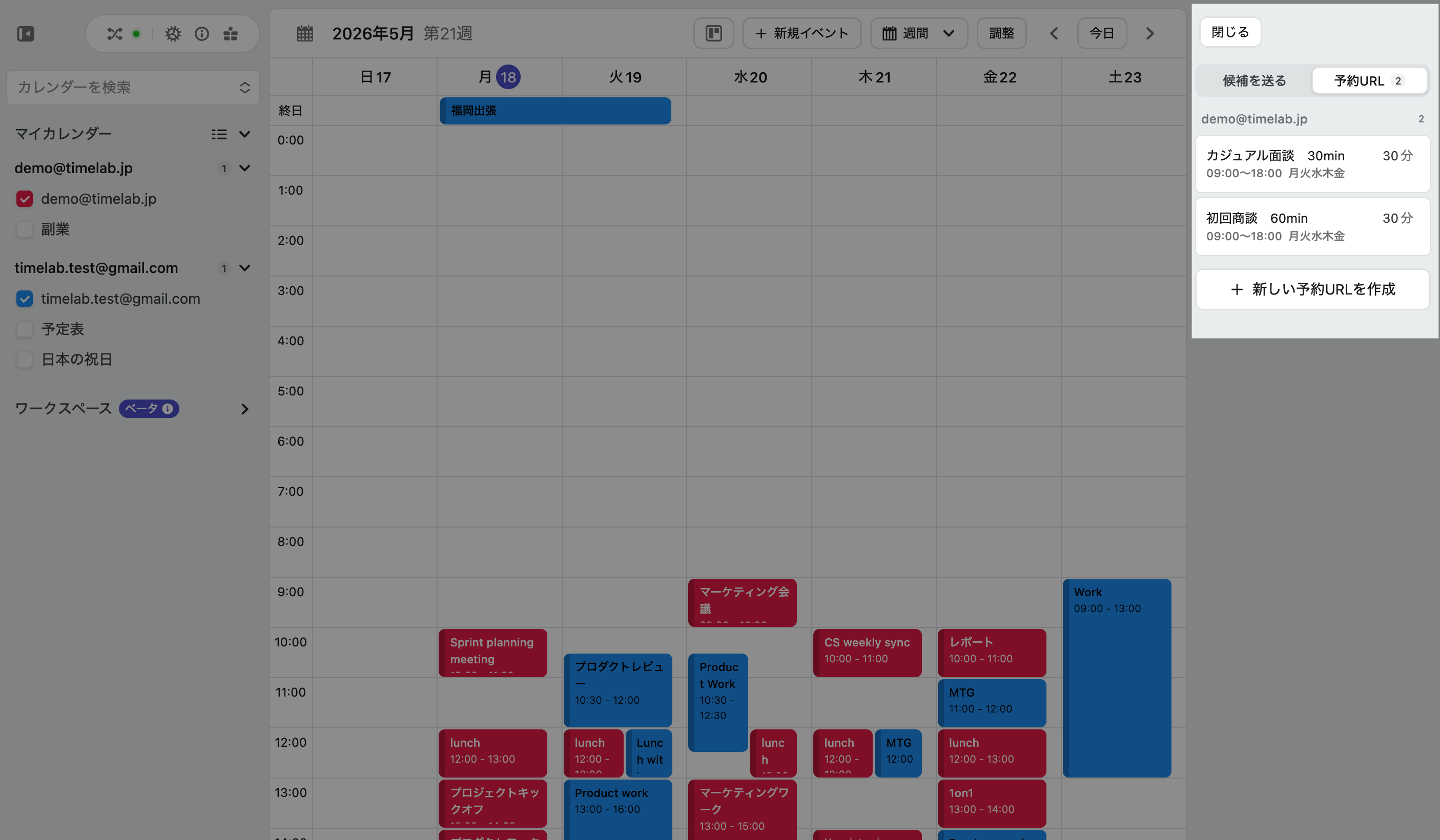Open the CS weekly sync event

coord(867,653)
